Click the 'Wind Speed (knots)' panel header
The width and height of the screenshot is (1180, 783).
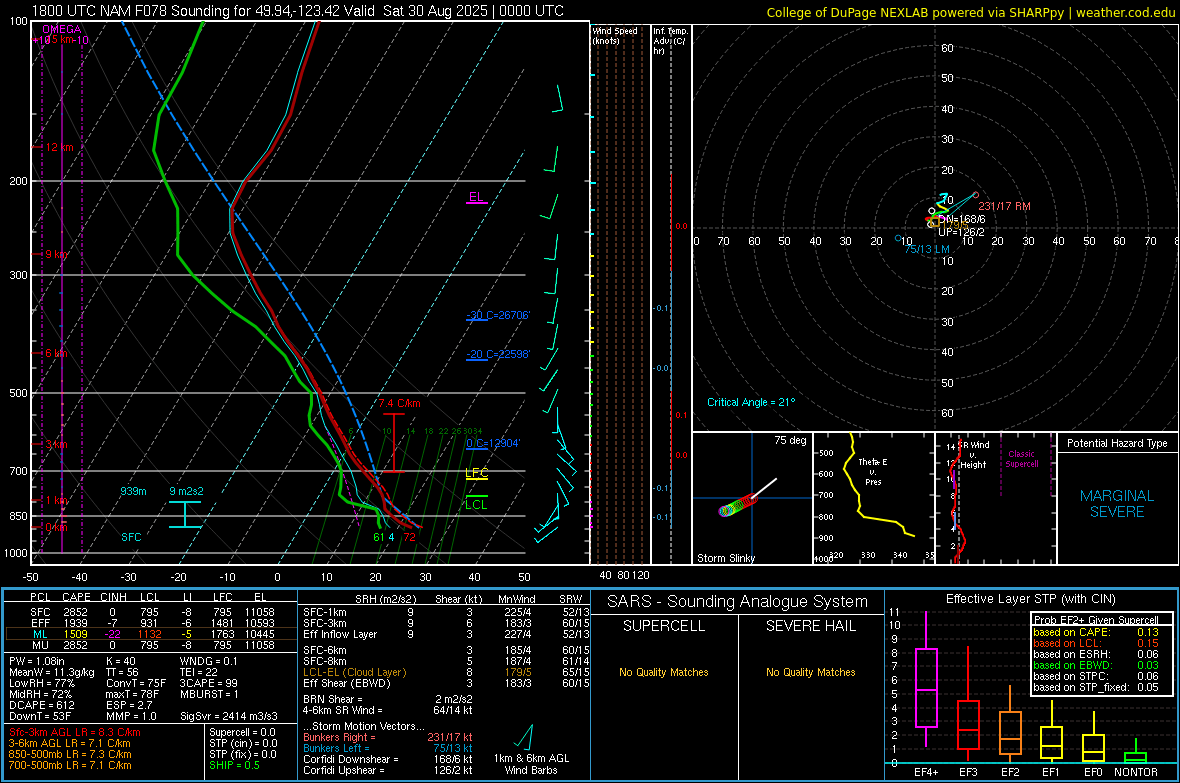click(x=615, y=35)
